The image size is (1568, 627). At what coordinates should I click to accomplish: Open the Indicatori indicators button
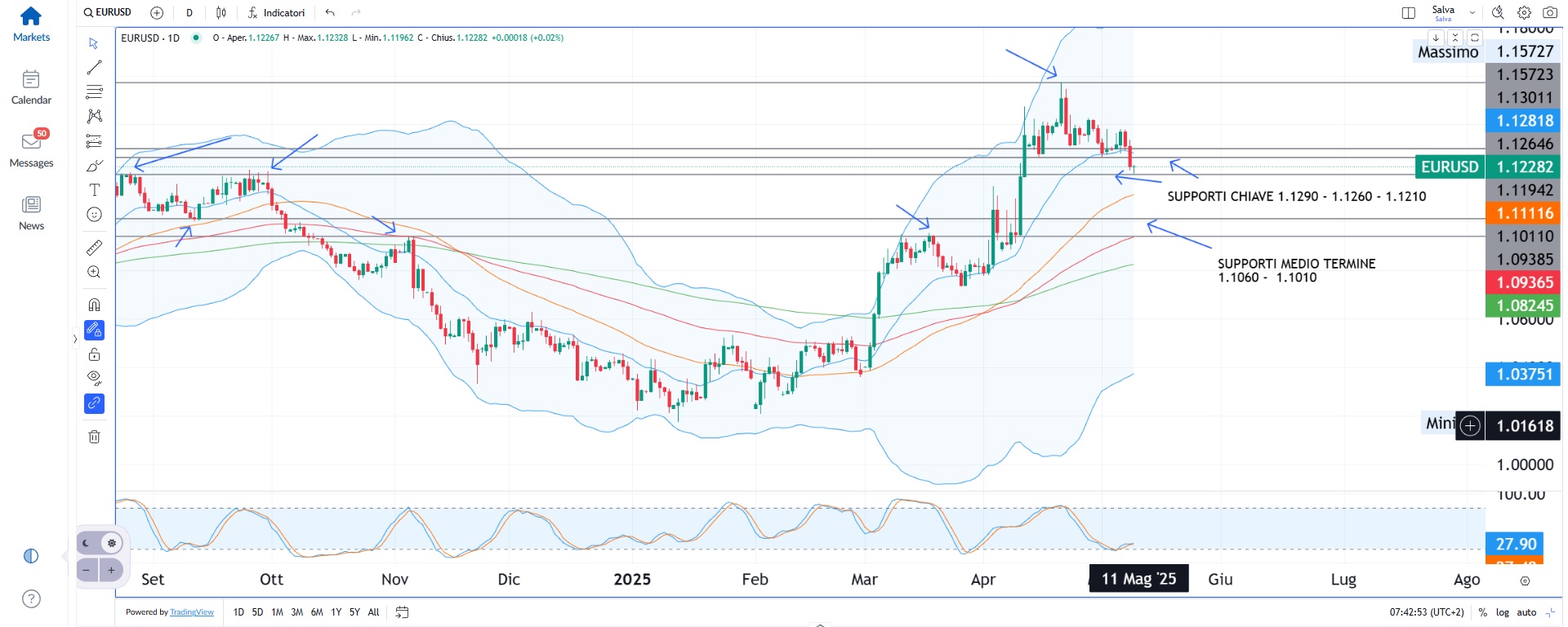click(276, 13)
